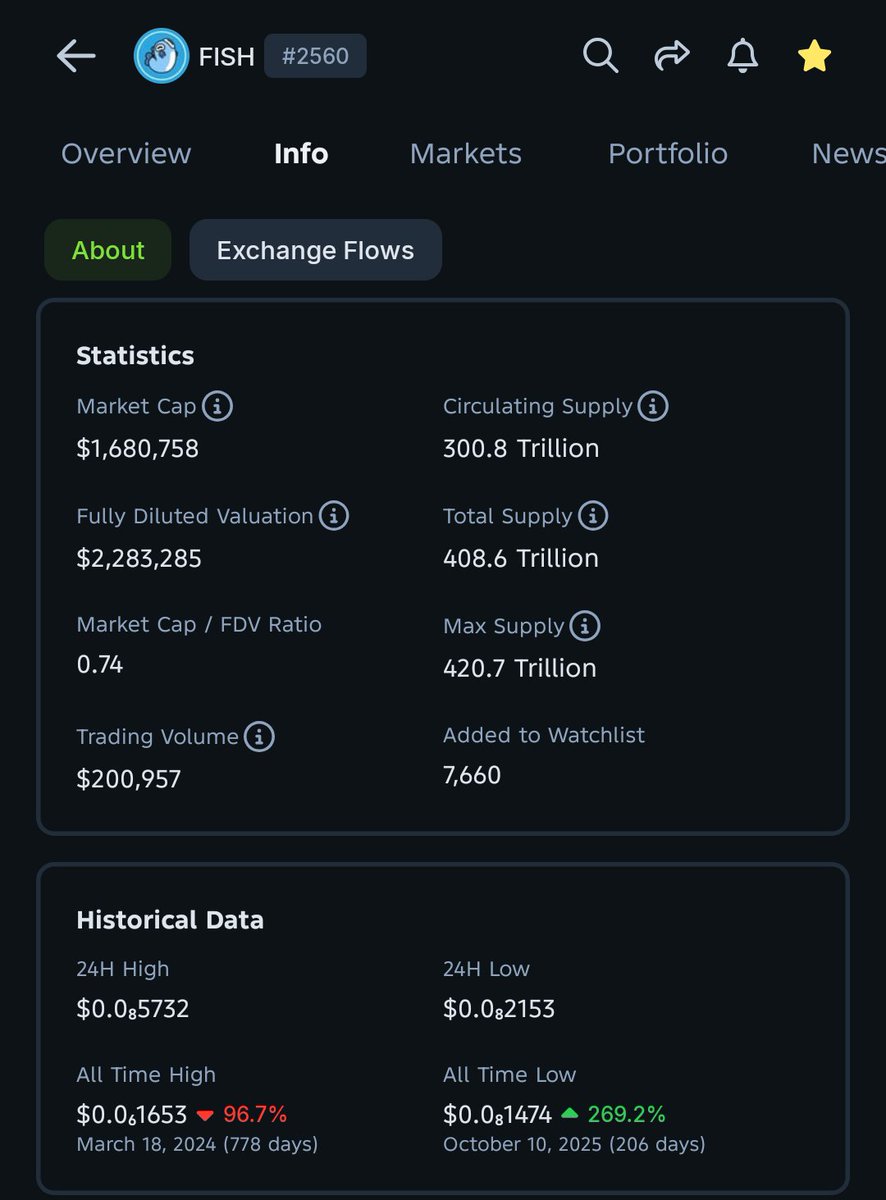Tap the #2560 rank badge
This screenshot has width=886, height=1200.
point(315,57)
